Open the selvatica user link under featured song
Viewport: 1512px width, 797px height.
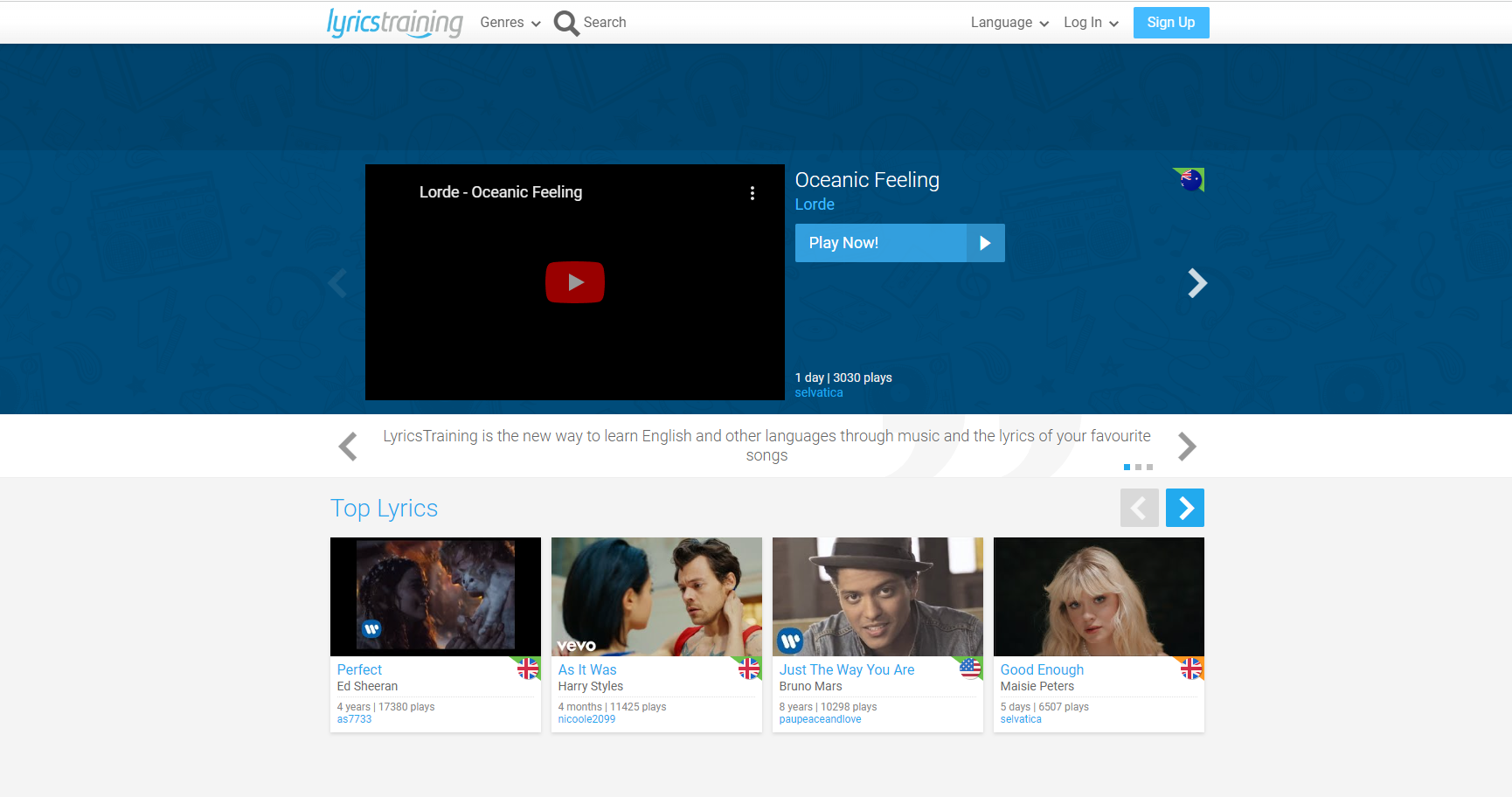click(x=819, y=393)
